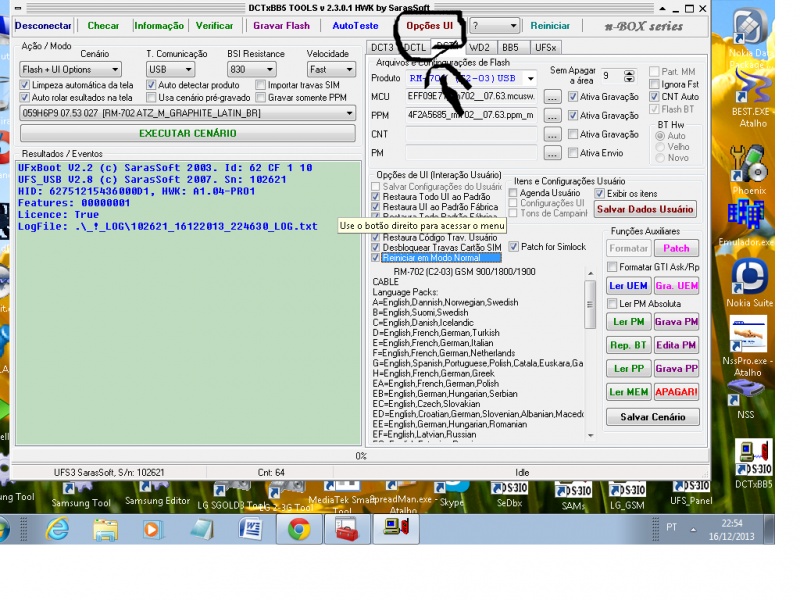Increase the Sem Apagar a área stepper value

pos(630,73)
